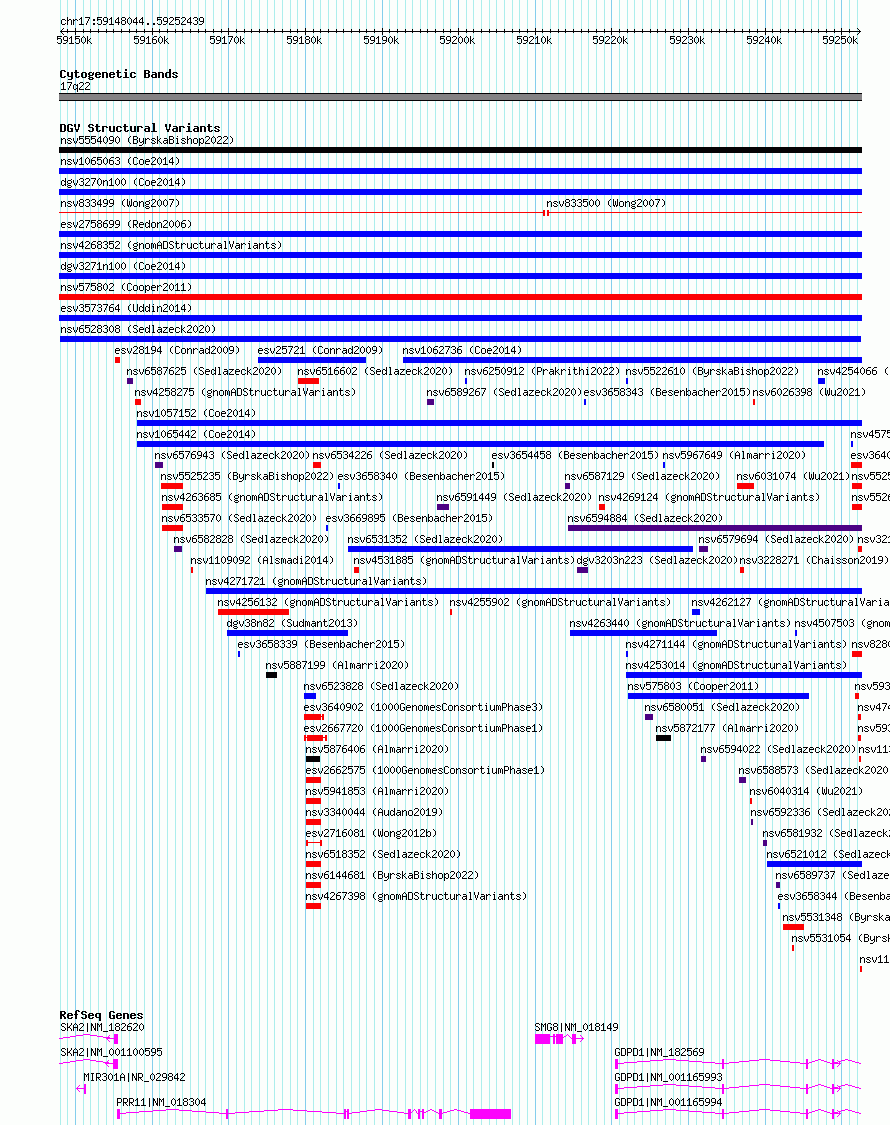
Task: Click nsv1062736 (Coe2014) label
Action: tap(462, 350)
